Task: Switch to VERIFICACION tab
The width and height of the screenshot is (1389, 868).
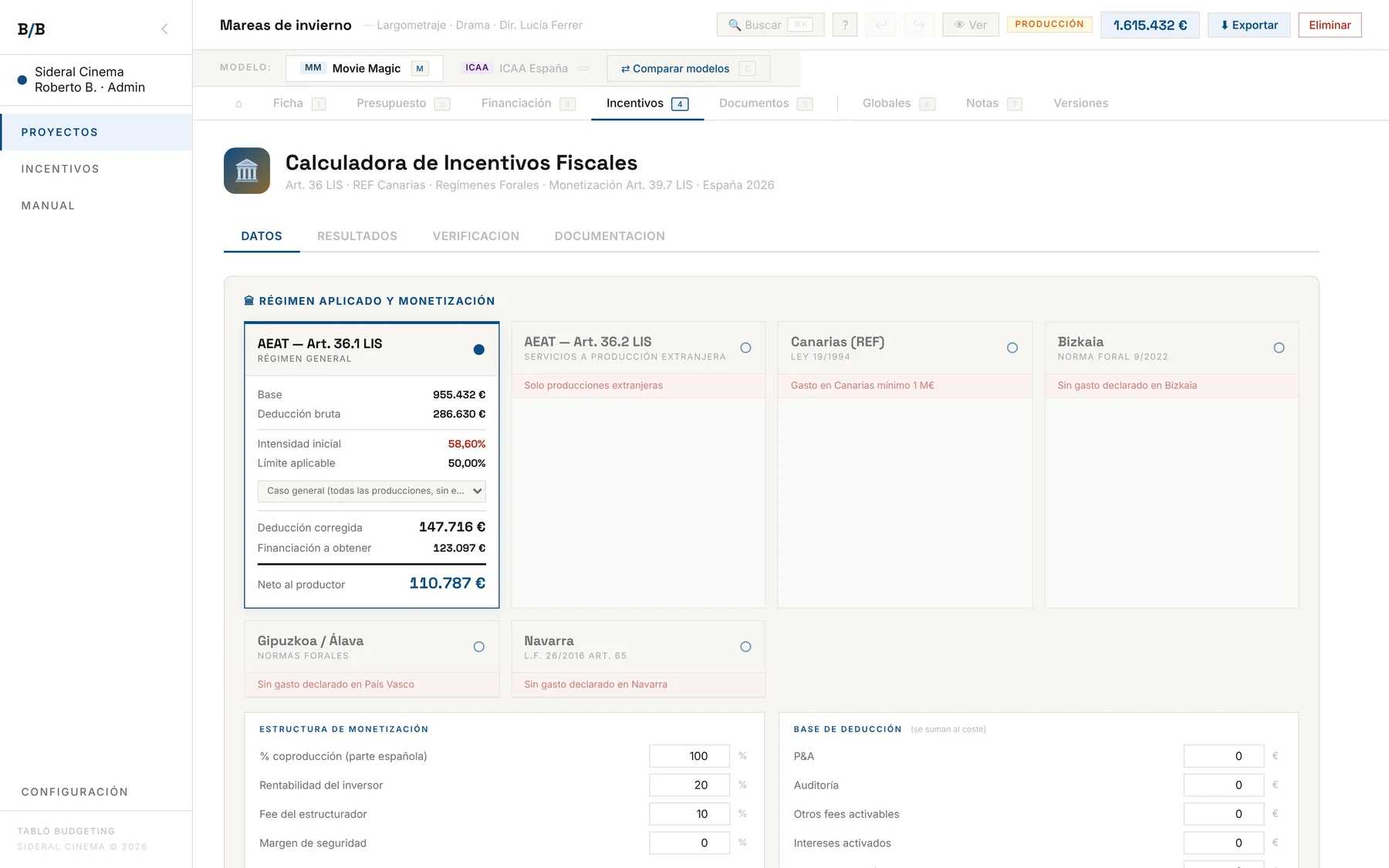Action: 476,236
